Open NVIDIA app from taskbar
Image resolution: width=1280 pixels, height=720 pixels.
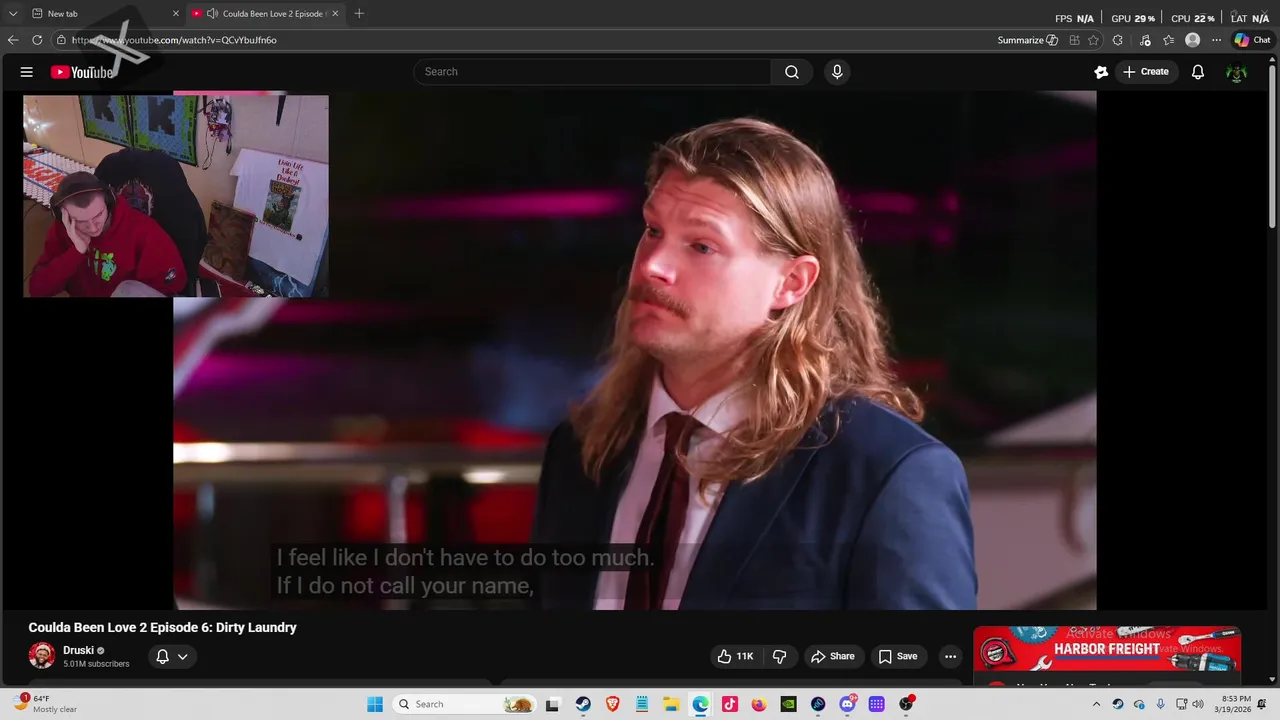789,704
